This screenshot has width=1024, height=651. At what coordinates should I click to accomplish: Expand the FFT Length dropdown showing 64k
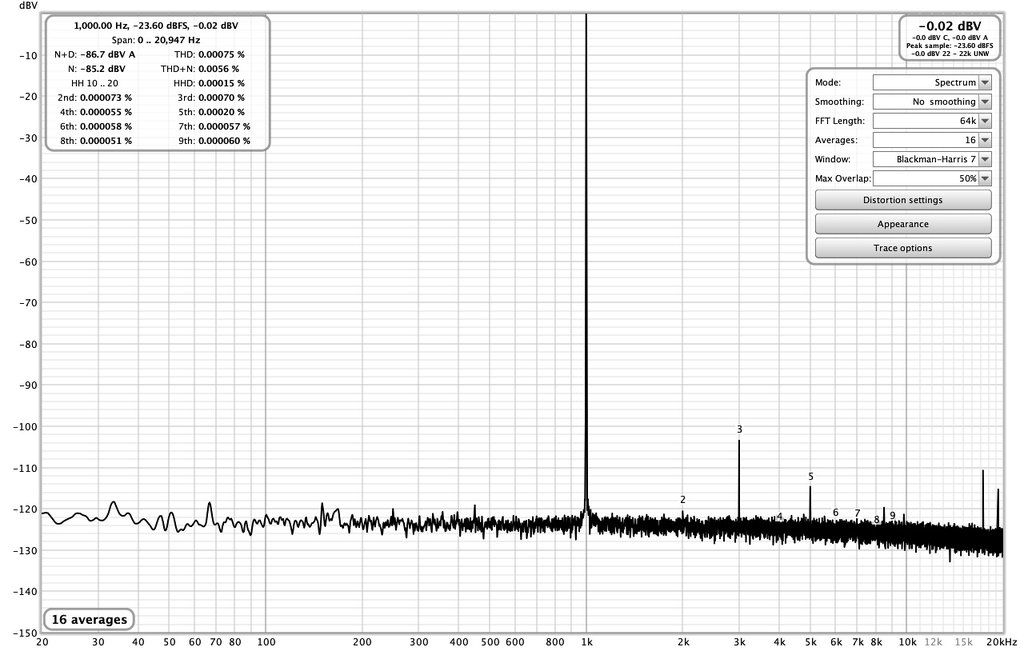(x=932, y=121)
